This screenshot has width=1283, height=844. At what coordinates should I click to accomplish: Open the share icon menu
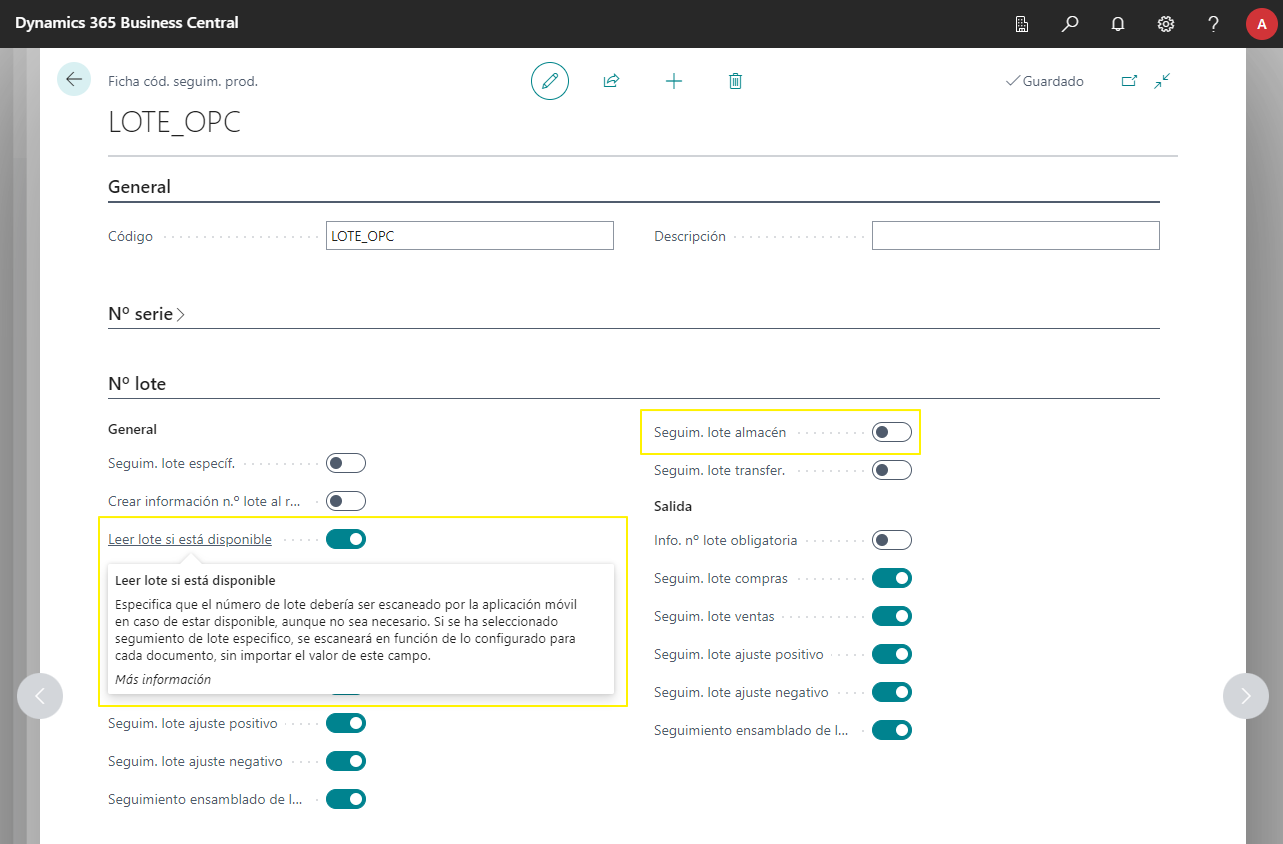(x=611, y=81)
